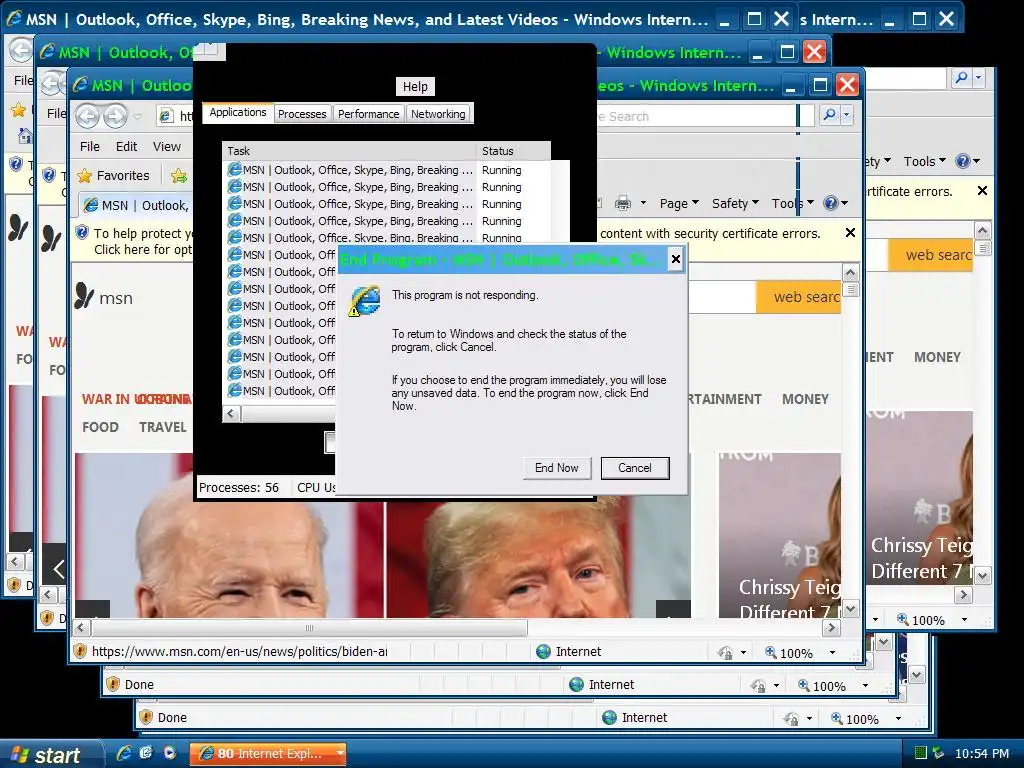Click web search button in front IE page
Screen dimensions: 1024x768
pyautogui.click(x=798, y=297)
